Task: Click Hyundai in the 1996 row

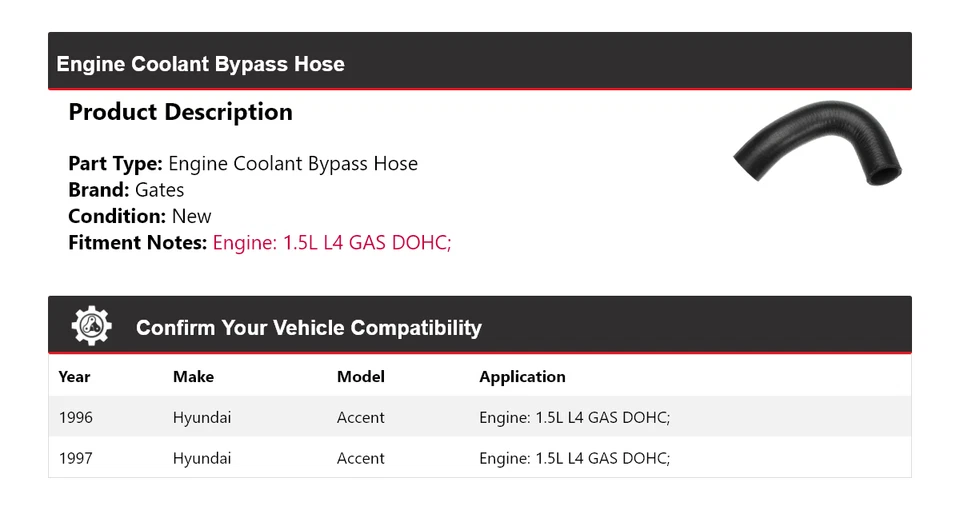Action: (201, 418)
